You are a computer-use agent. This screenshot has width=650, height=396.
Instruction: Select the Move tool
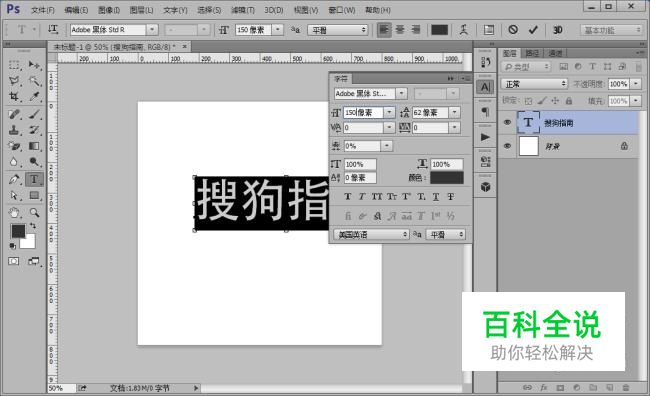[34, 65]
